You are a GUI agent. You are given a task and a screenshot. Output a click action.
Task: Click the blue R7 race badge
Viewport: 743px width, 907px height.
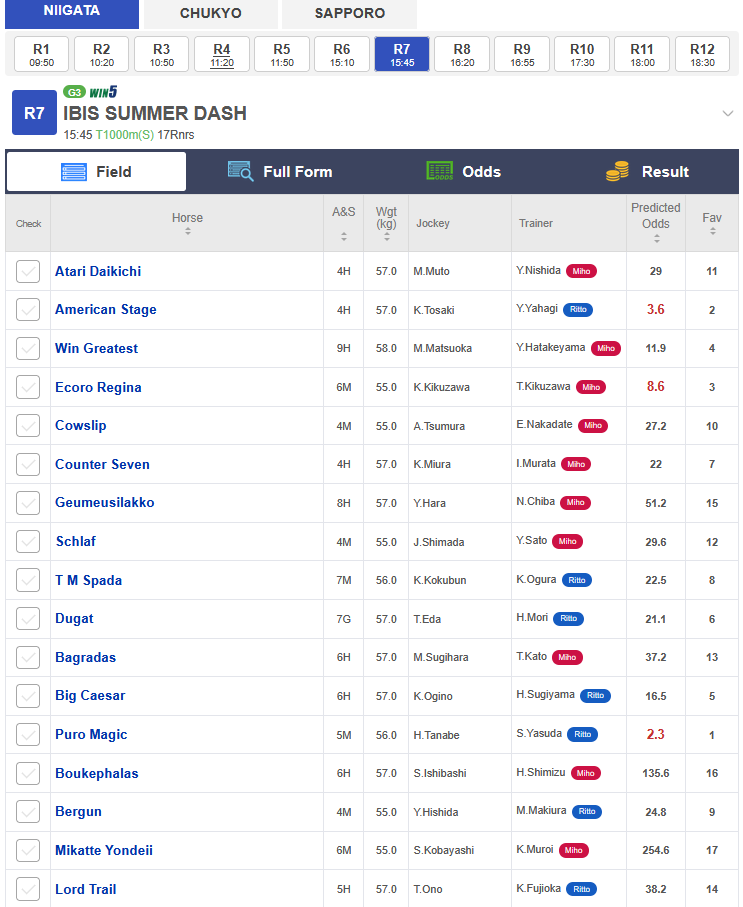pos(34,113)
